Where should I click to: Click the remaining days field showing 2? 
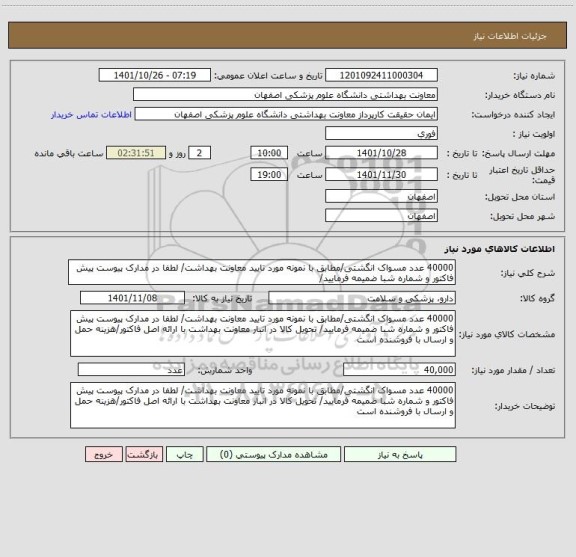click(199, 153)
